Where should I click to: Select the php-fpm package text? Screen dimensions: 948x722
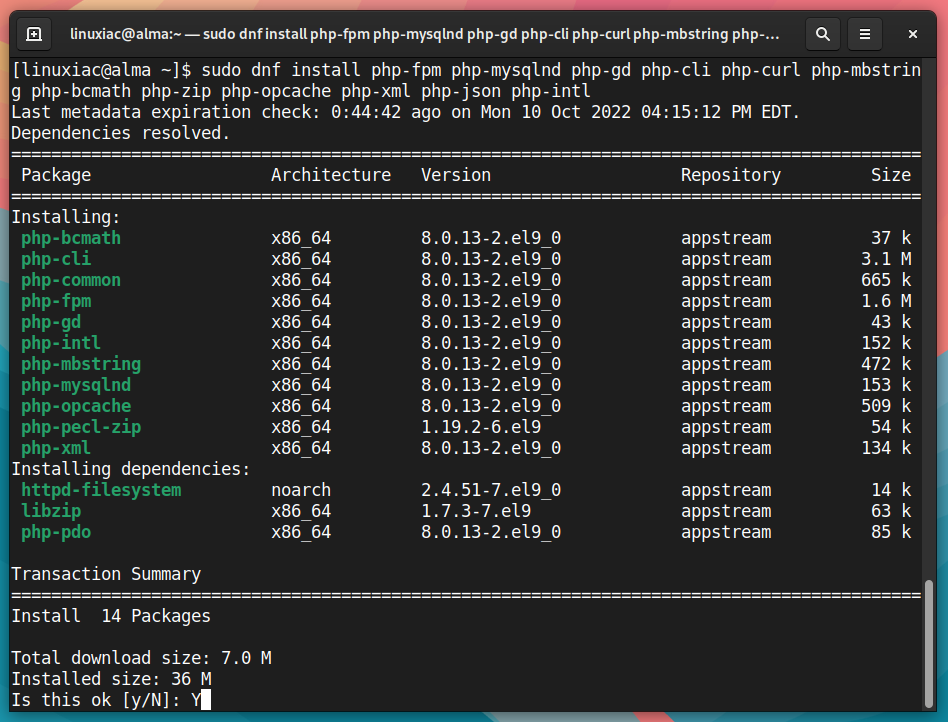pos(56,301)
